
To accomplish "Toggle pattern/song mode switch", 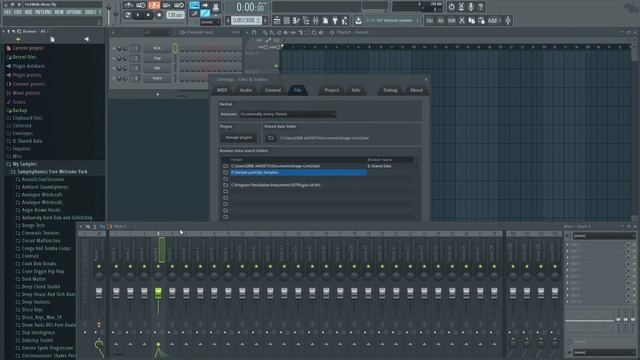I will tap(128, 15).
